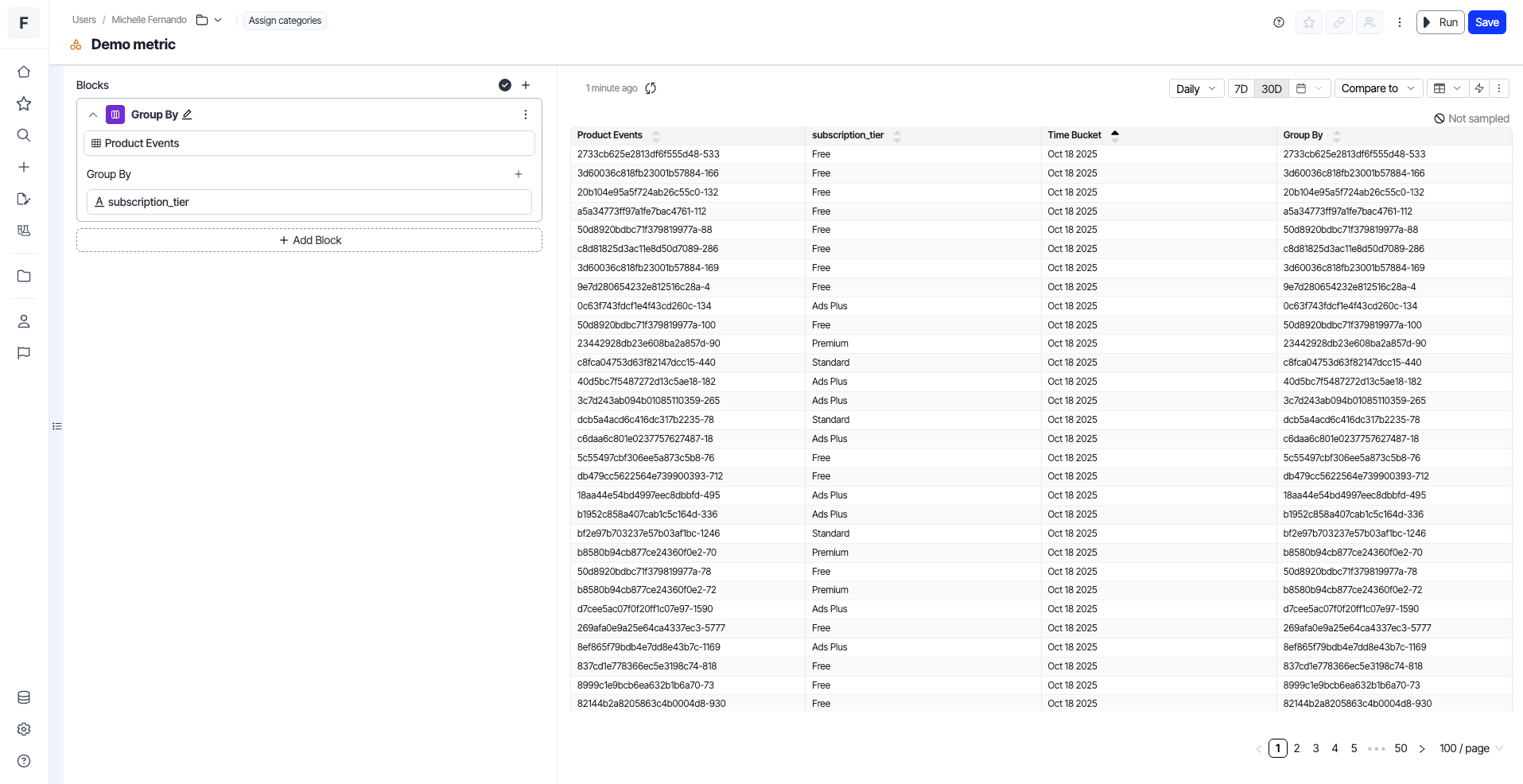1523x784 pixels.
Task: Open the settings gear in sidebar
Action: pyautogui.click(x=24, y=729)
